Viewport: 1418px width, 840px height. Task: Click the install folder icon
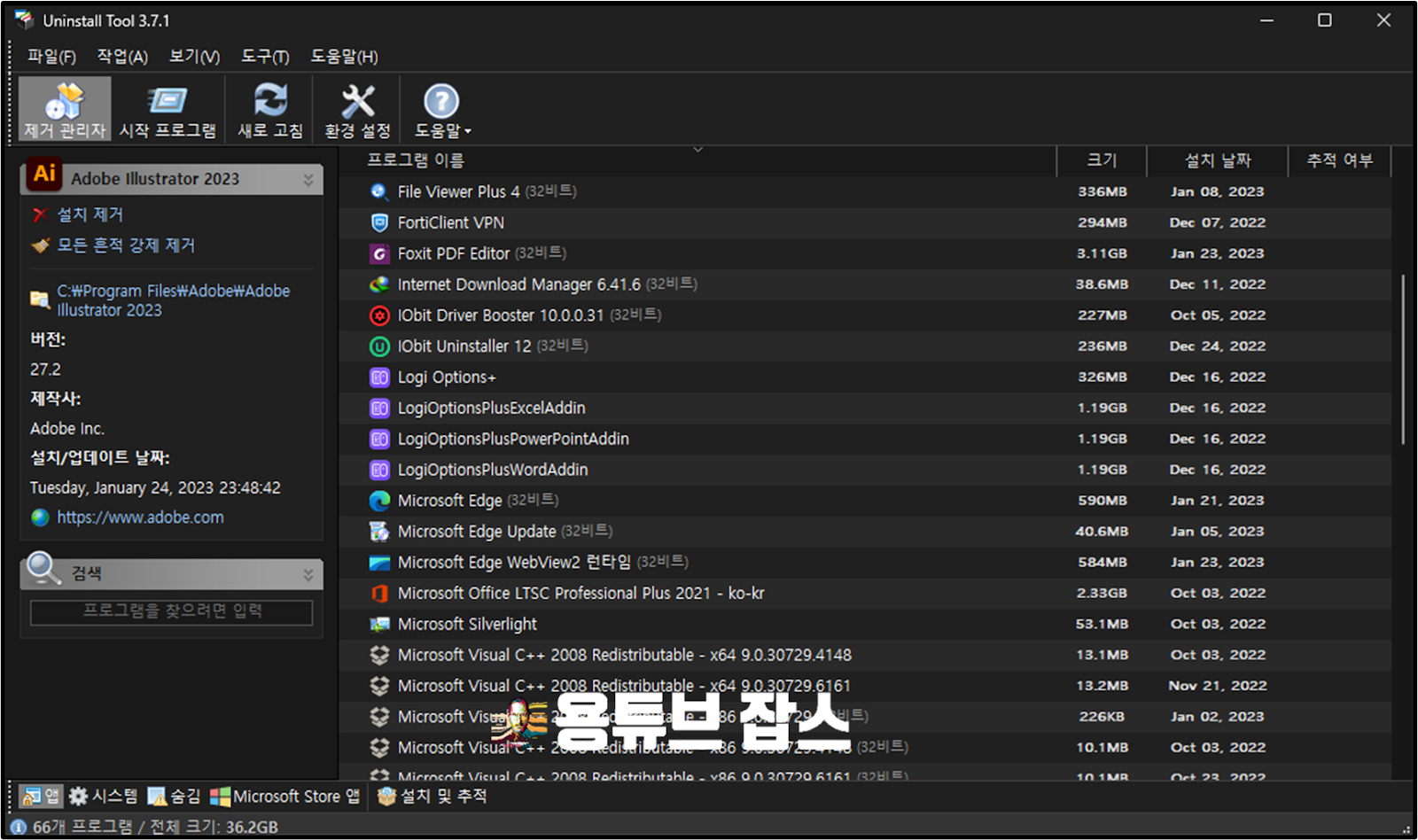click(x=40, y=299)
